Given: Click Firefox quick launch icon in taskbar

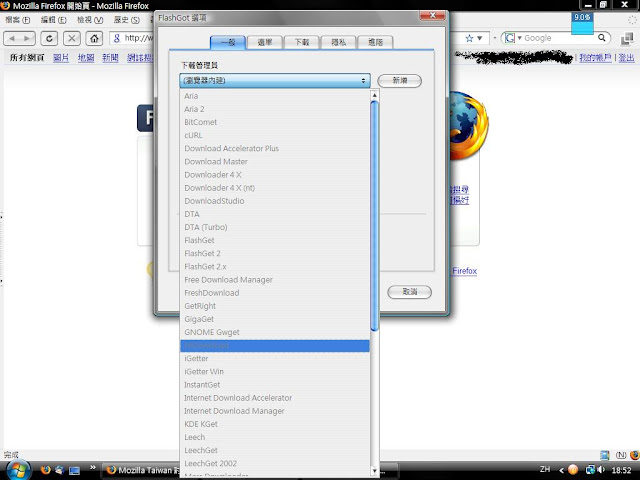Looking at the screenshot, I should point(45,470).
